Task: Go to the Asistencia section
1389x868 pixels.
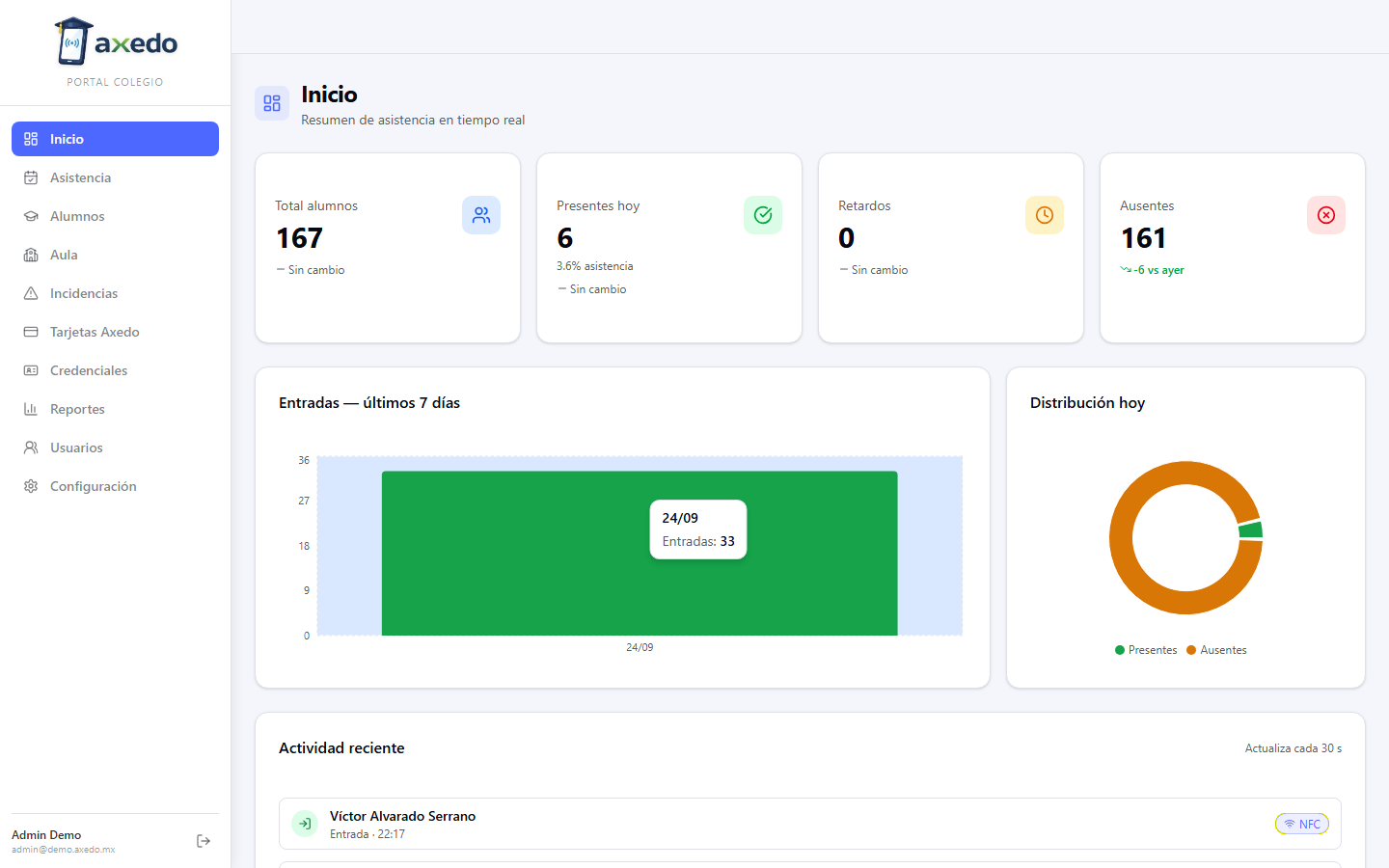Action: pos(115,177)
